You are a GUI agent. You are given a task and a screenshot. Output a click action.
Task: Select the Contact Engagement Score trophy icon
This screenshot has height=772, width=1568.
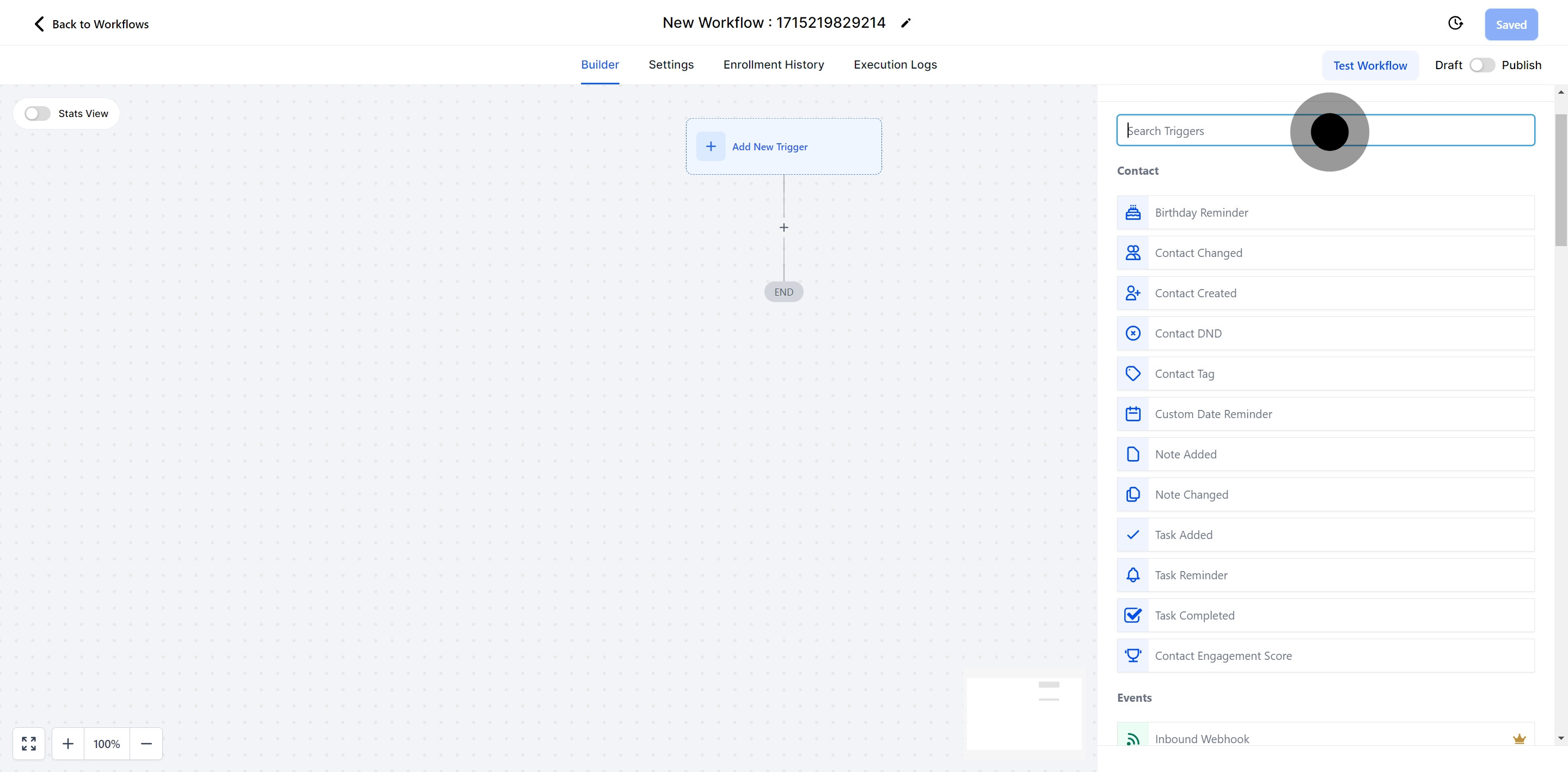point(1133,655)
